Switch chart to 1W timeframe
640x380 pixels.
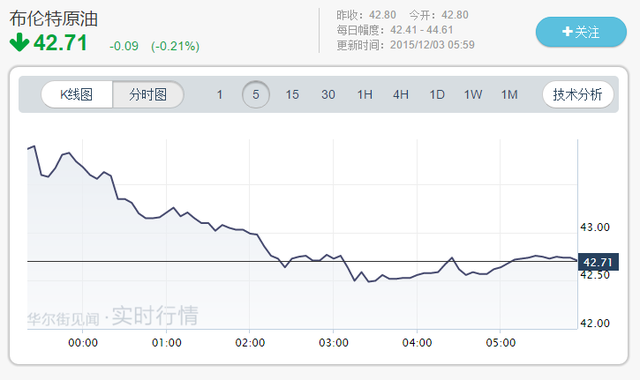(473, 95)
